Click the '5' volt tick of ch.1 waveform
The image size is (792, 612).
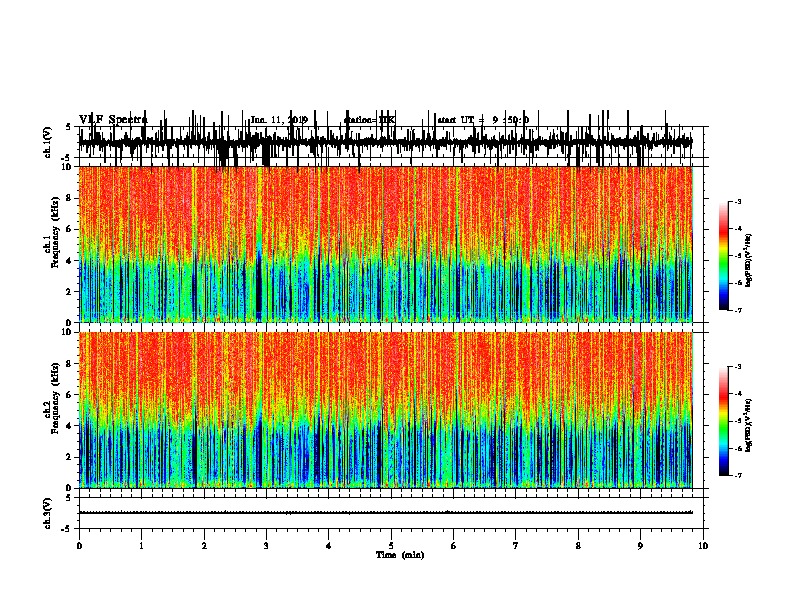(68, 128)
